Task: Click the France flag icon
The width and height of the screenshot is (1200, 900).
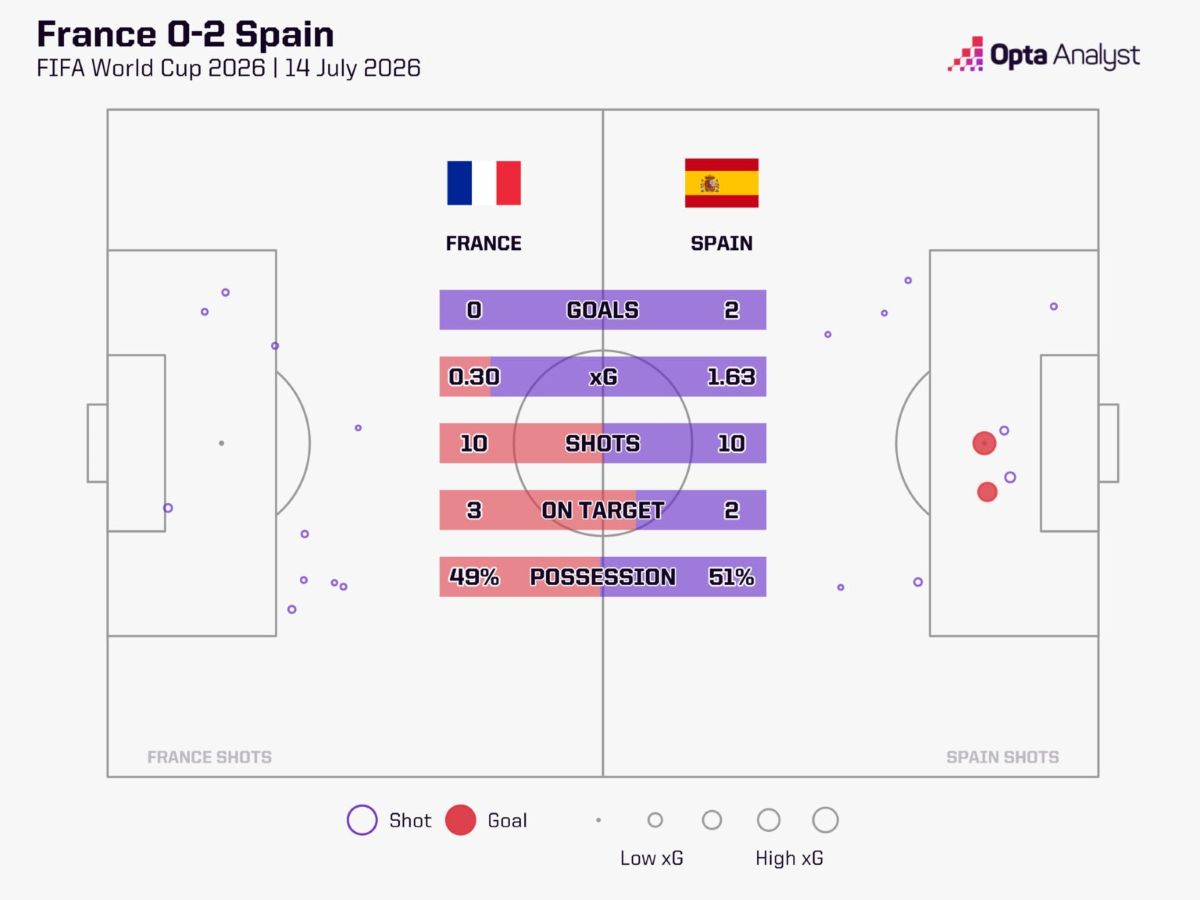Action: tap(484, 183)
